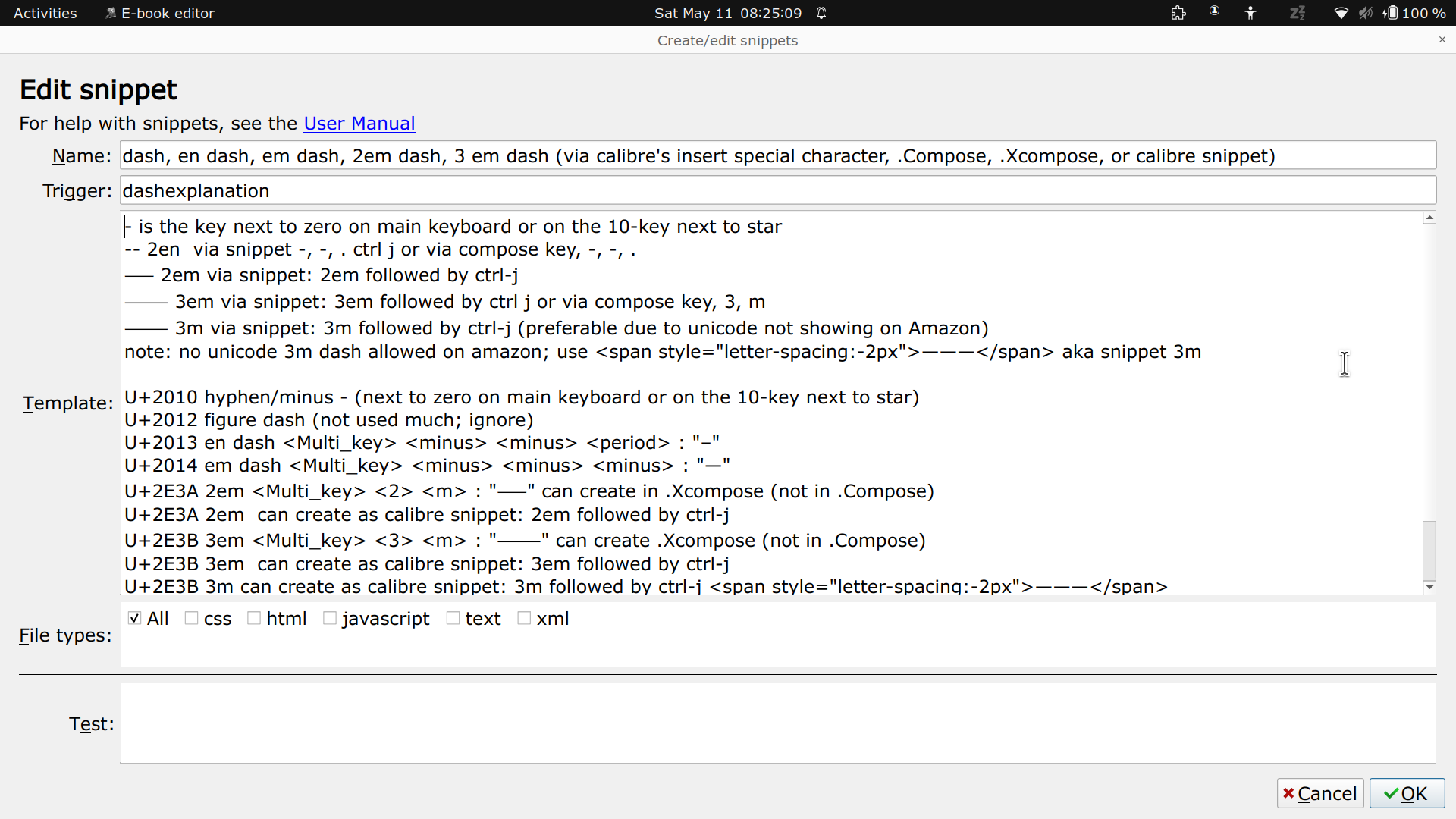Screen dimensions: 1456x819
Task: Click the numbered circle indicator icon
Action: [x=1214, y=11]
